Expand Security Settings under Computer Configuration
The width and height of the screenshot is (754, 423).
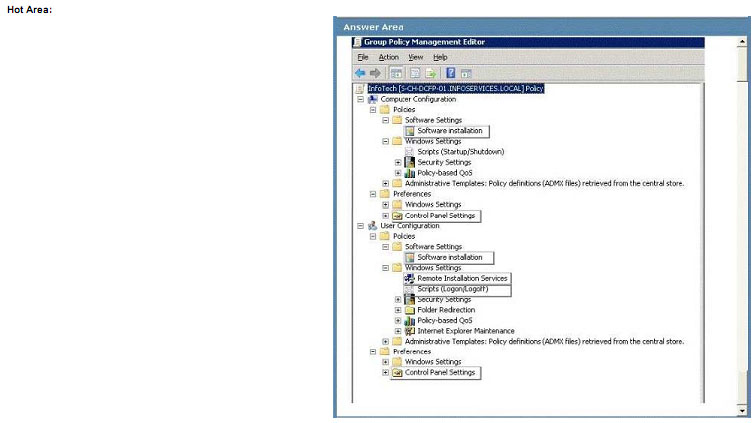[x=398, y=162]
